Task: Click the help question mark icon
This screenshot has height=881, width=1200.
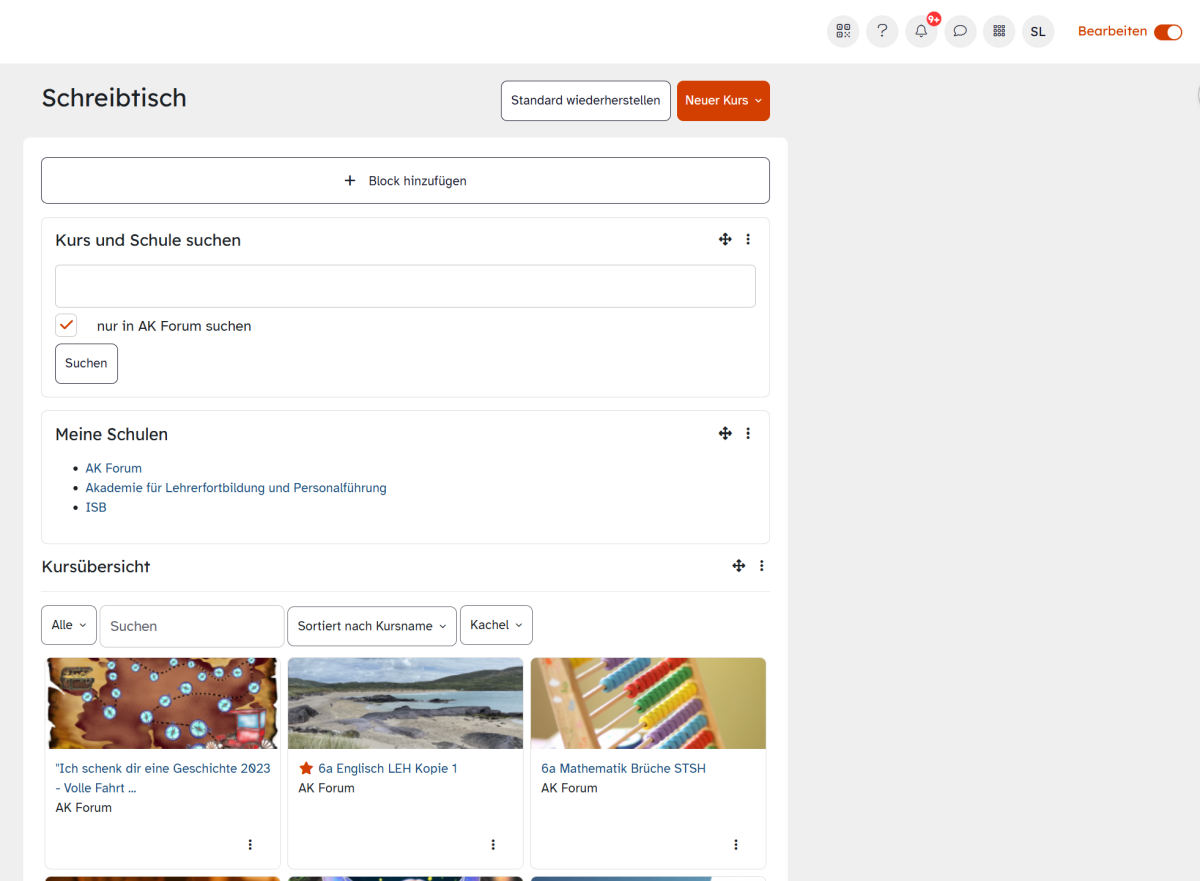Action: (x=882, y=31)
